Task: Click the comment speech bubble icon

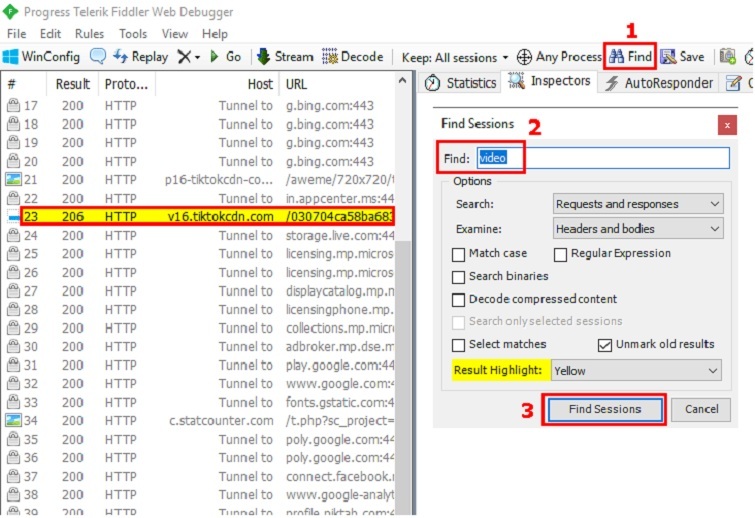Action: [98, 57]
